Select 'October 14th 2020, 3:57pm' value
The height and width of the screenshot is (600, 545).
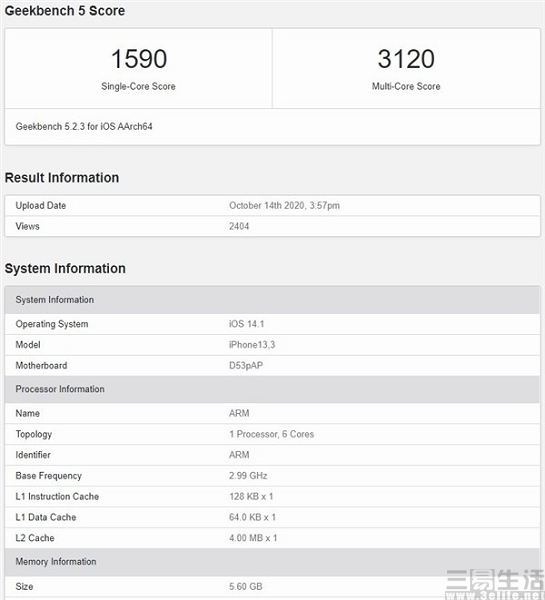[284, 205]
